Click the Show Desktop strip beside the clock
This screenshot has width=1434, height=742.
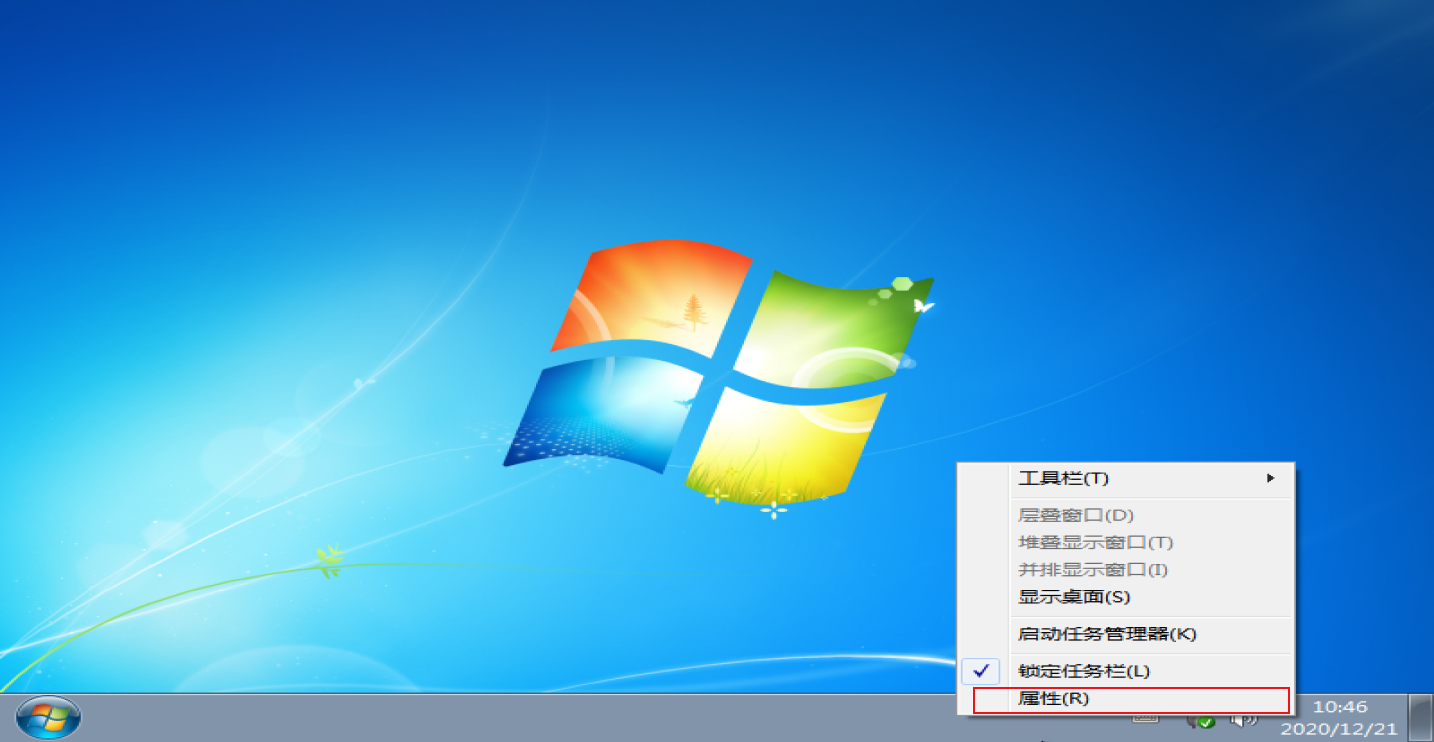coord(1420,718)
